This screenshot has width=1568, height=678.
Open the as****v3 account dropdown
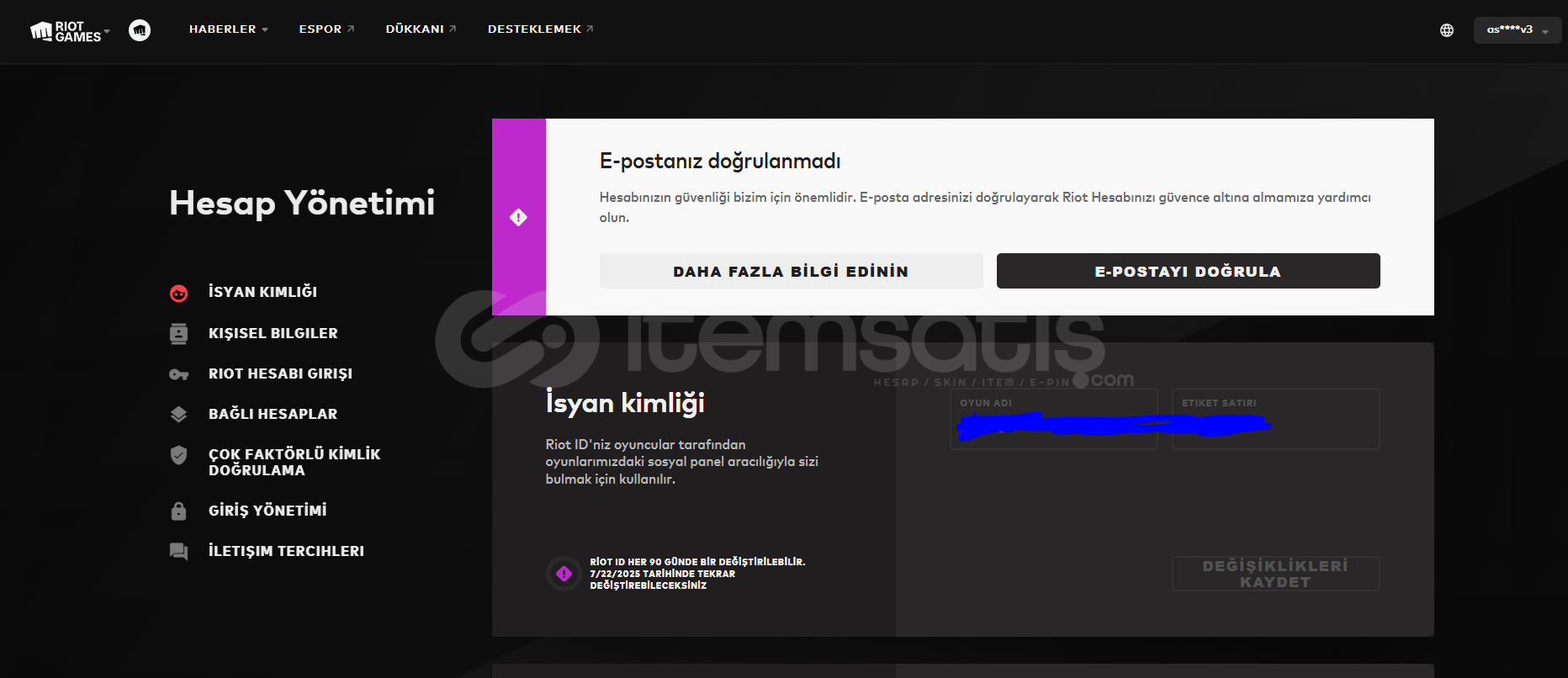tap(1517, 30)
